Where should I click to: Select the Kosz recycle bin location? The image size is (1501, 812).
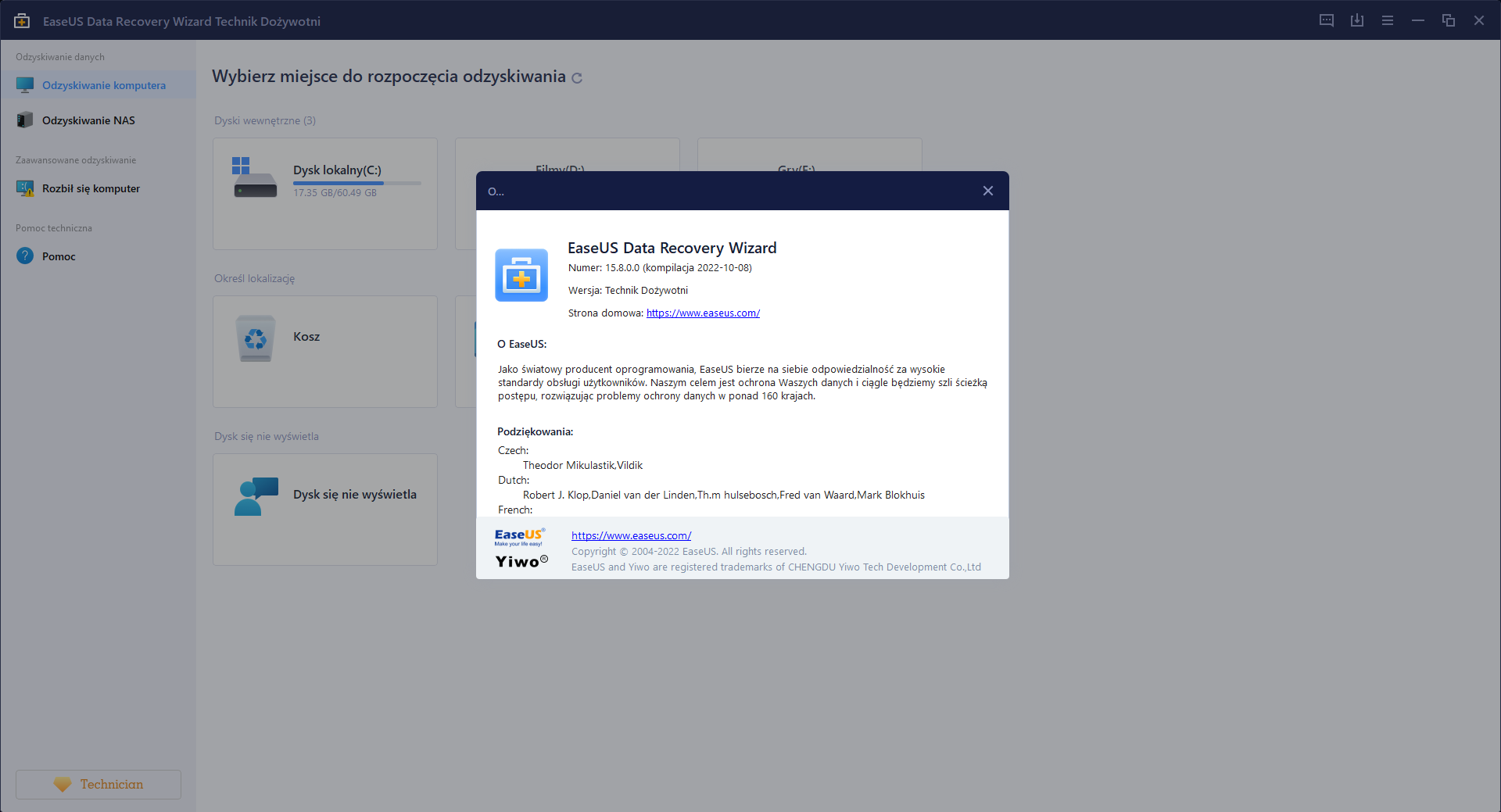325,352
